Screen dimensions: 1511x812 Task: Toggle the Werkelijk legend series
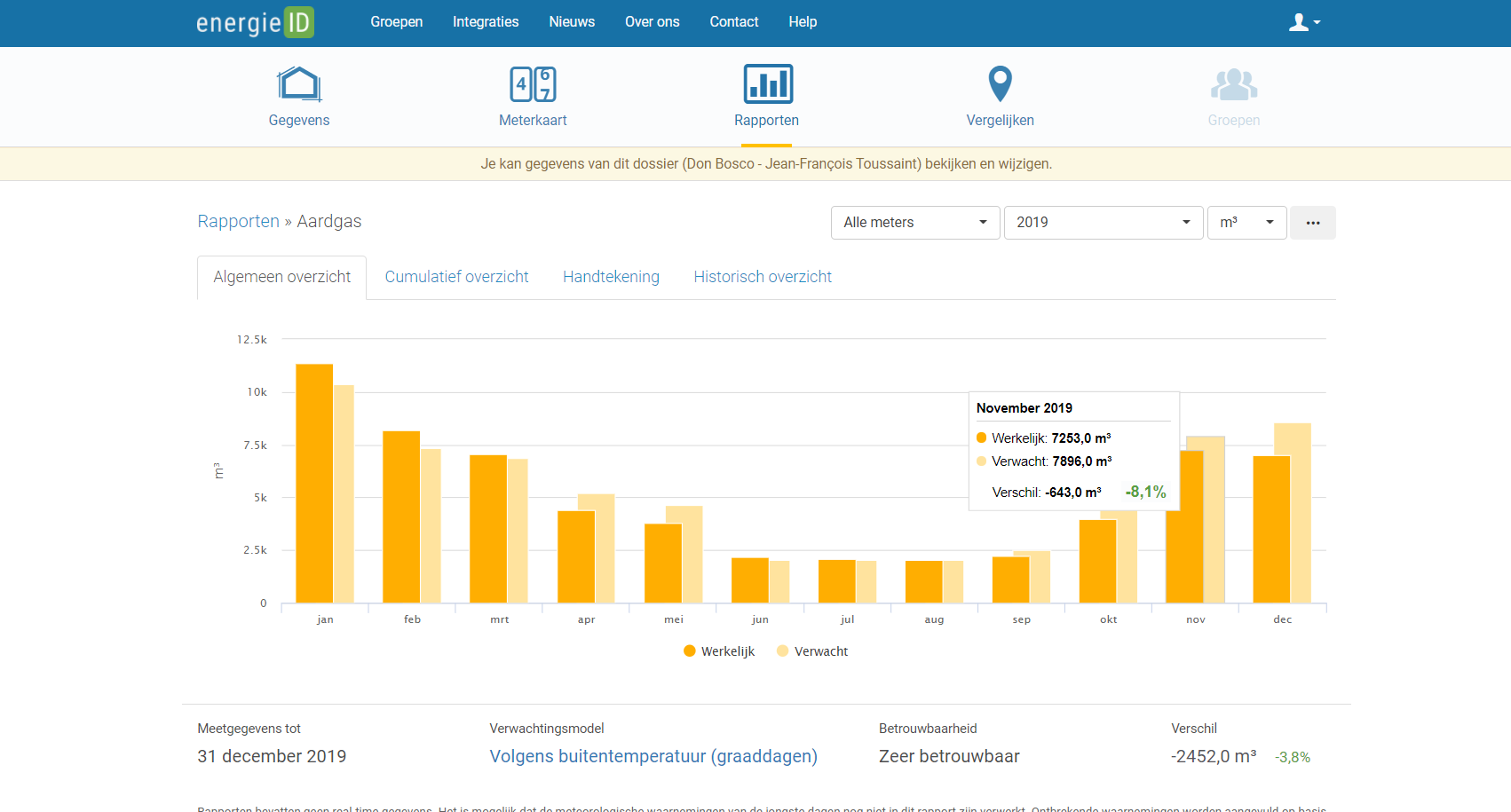(719, 651)
